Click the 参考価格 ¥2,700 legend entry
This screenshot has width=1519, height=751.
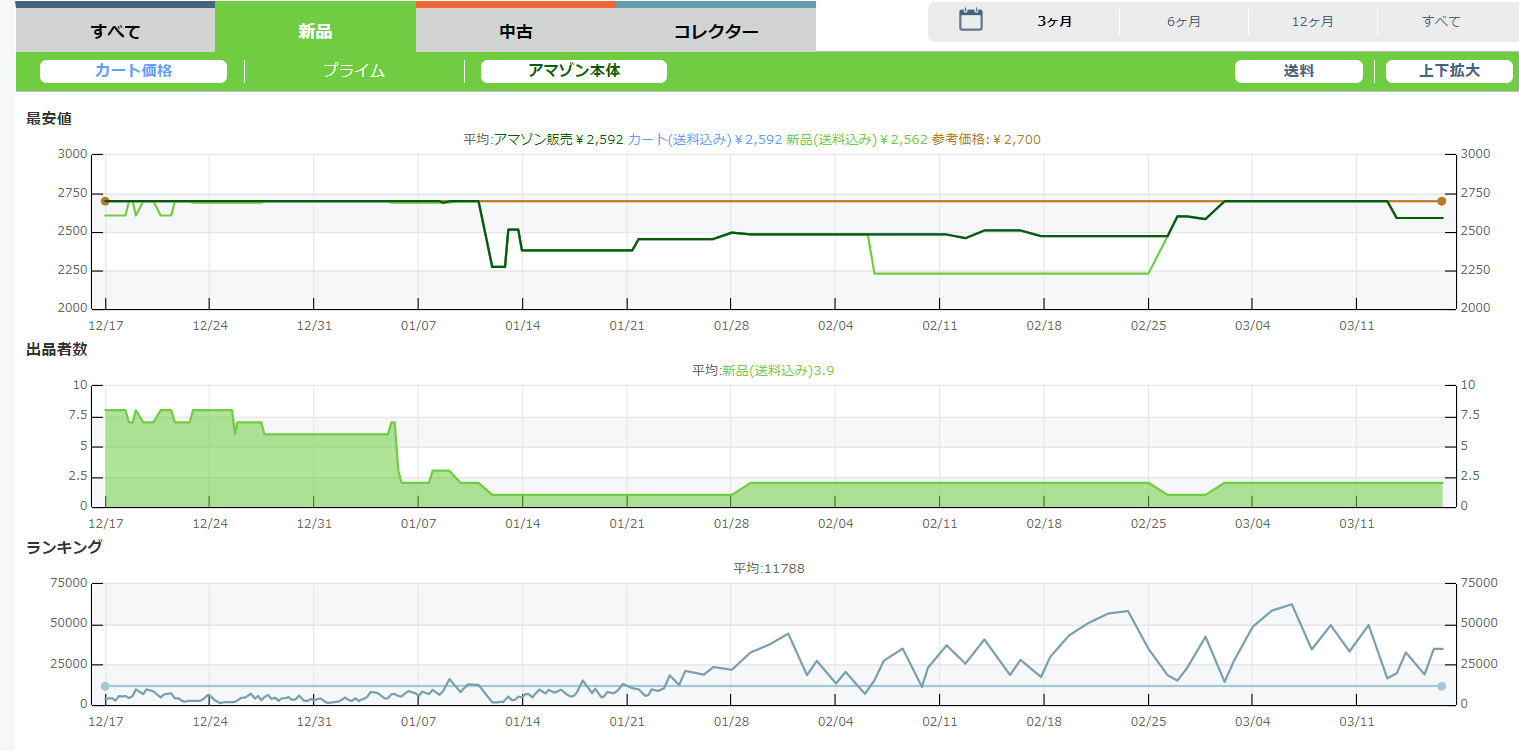[x=986, y=139]
